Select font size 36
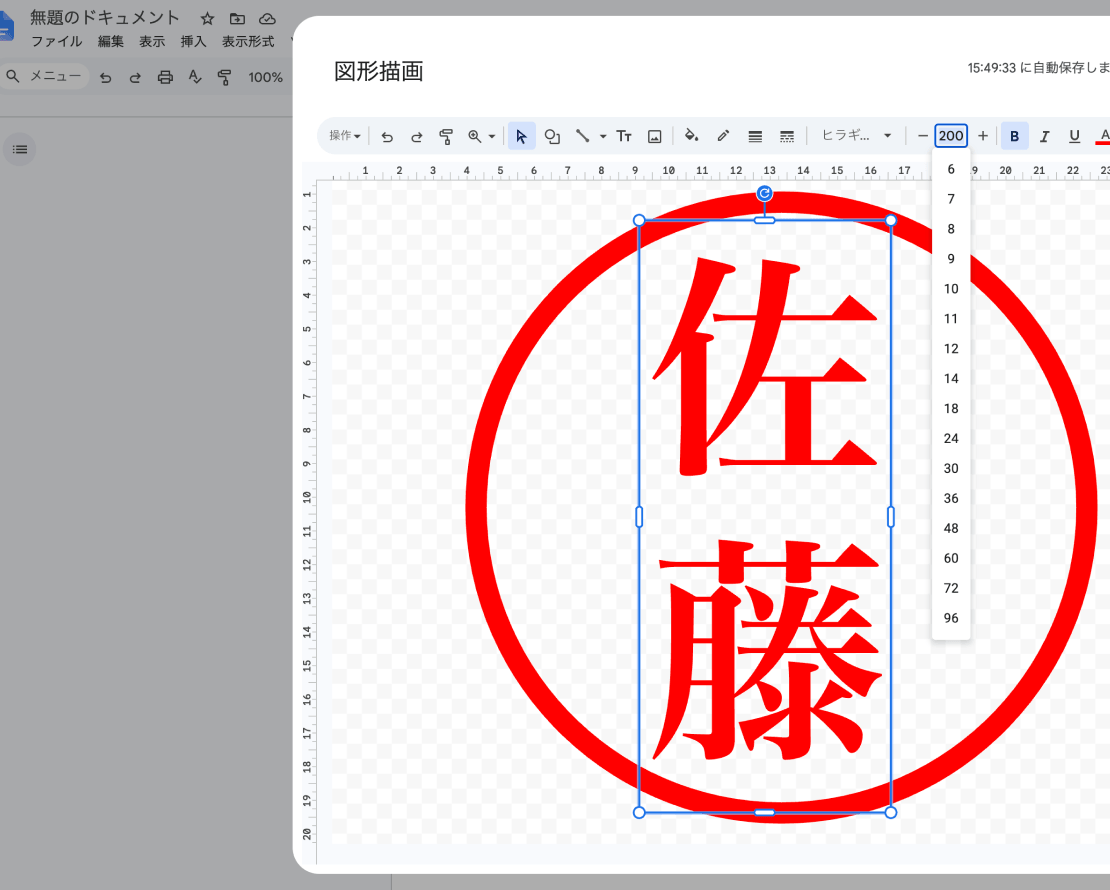The height and width of the screenshot is (890, 1110). point(951,498)
